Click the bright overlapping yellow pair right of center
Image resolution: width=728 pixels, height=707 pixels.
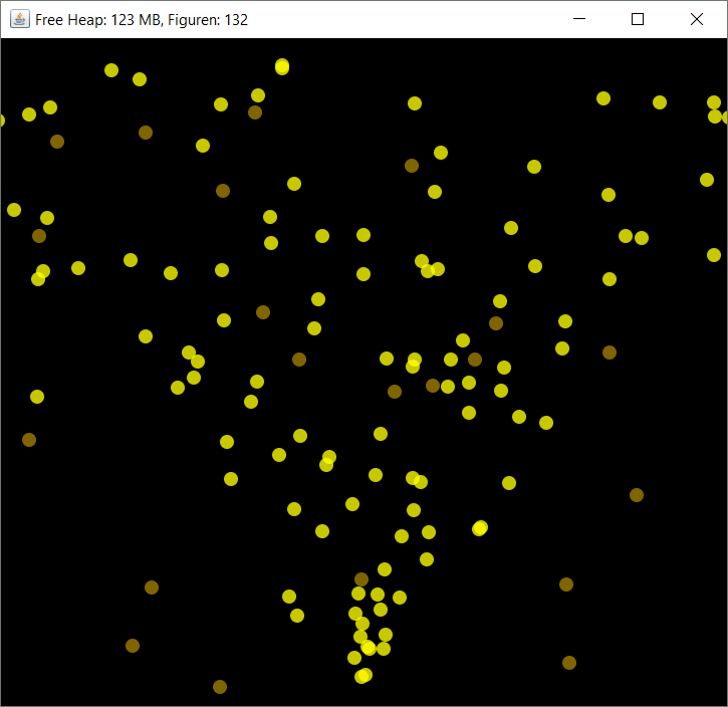point(480,528)
